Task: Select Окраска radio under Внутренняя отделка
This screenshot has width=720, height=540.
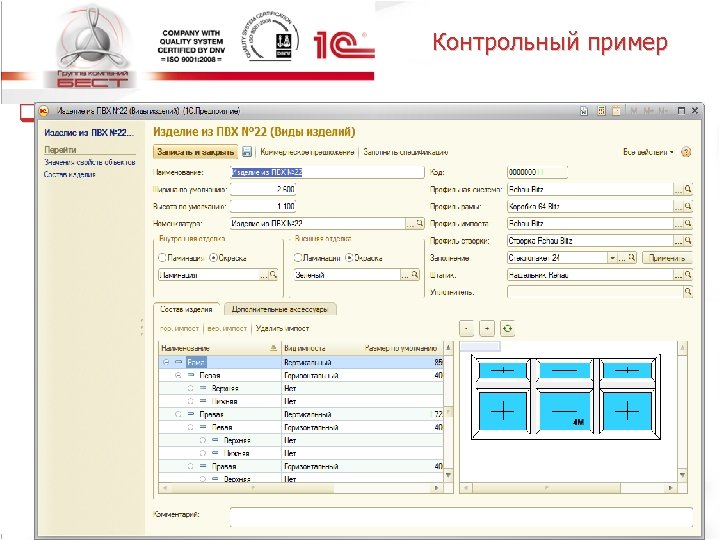Action: [213, 258]
